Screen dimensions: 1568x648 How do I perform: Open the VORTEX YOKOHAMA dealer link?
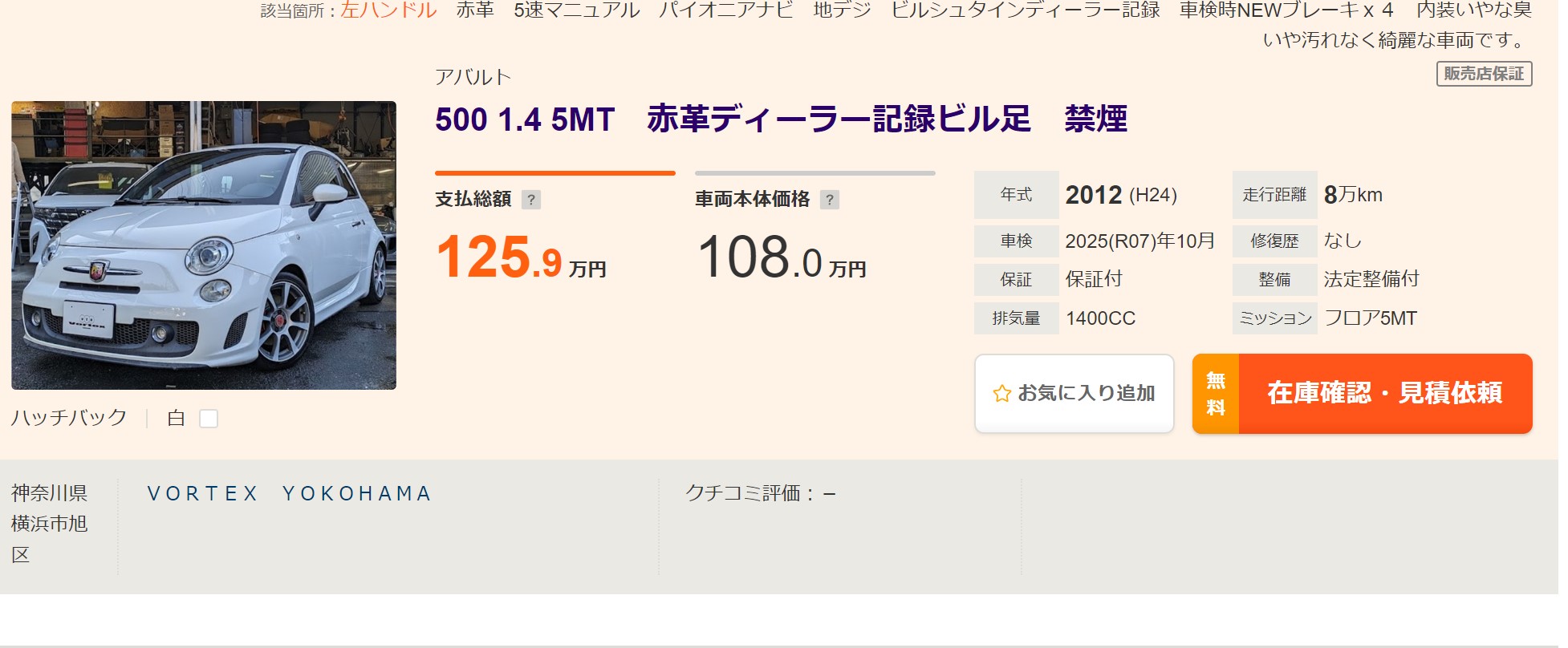[x=290, y=493]
